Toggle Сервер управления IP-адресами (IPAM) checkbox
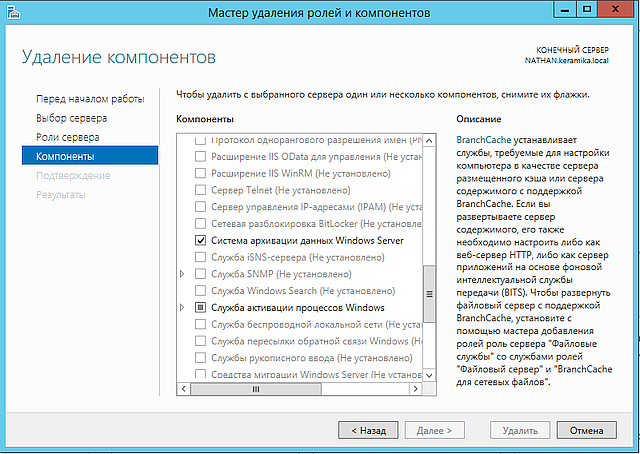This screenshot has height=454, width=640. coord(200,207)
